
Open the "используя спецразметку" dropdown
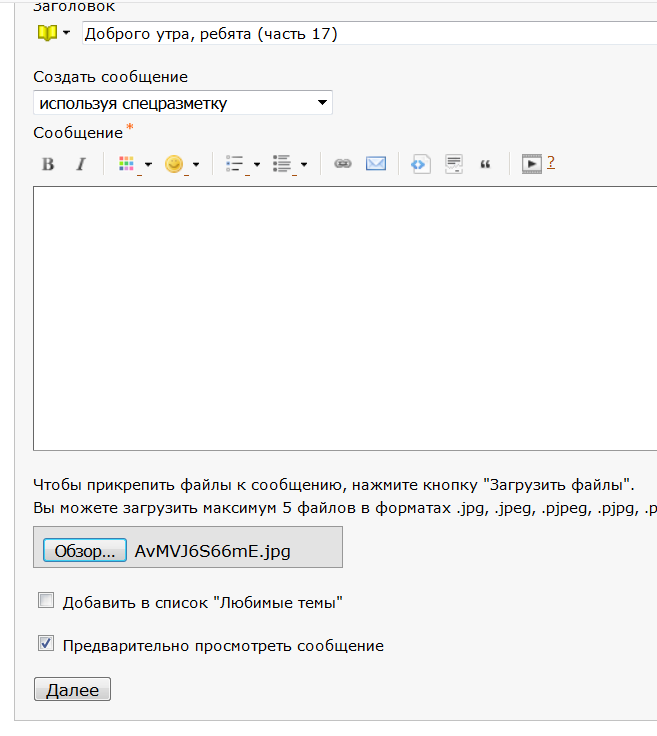tap(183, 103)
